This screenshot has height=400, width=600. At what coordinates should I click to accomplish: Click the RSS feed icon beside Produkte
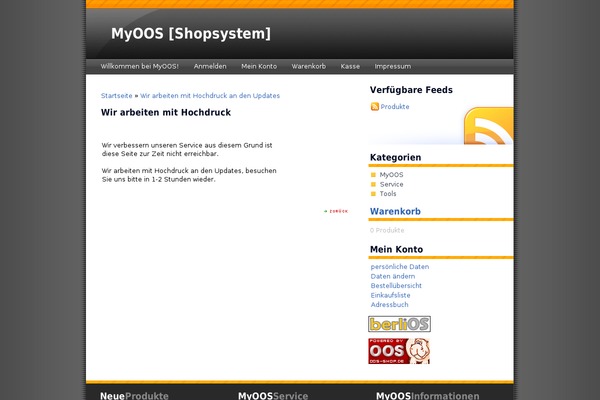pyautogui.click(x=375, y=106)
